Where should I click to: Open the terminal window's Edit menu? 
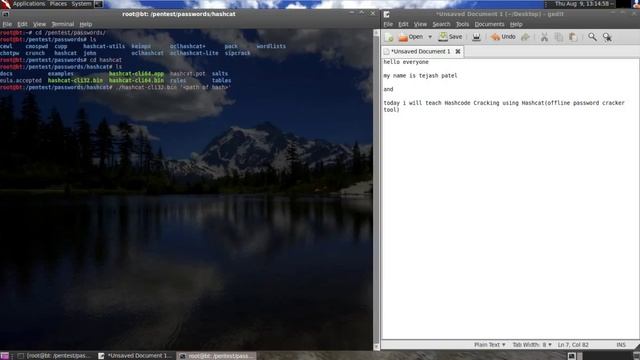click(22, 24)
